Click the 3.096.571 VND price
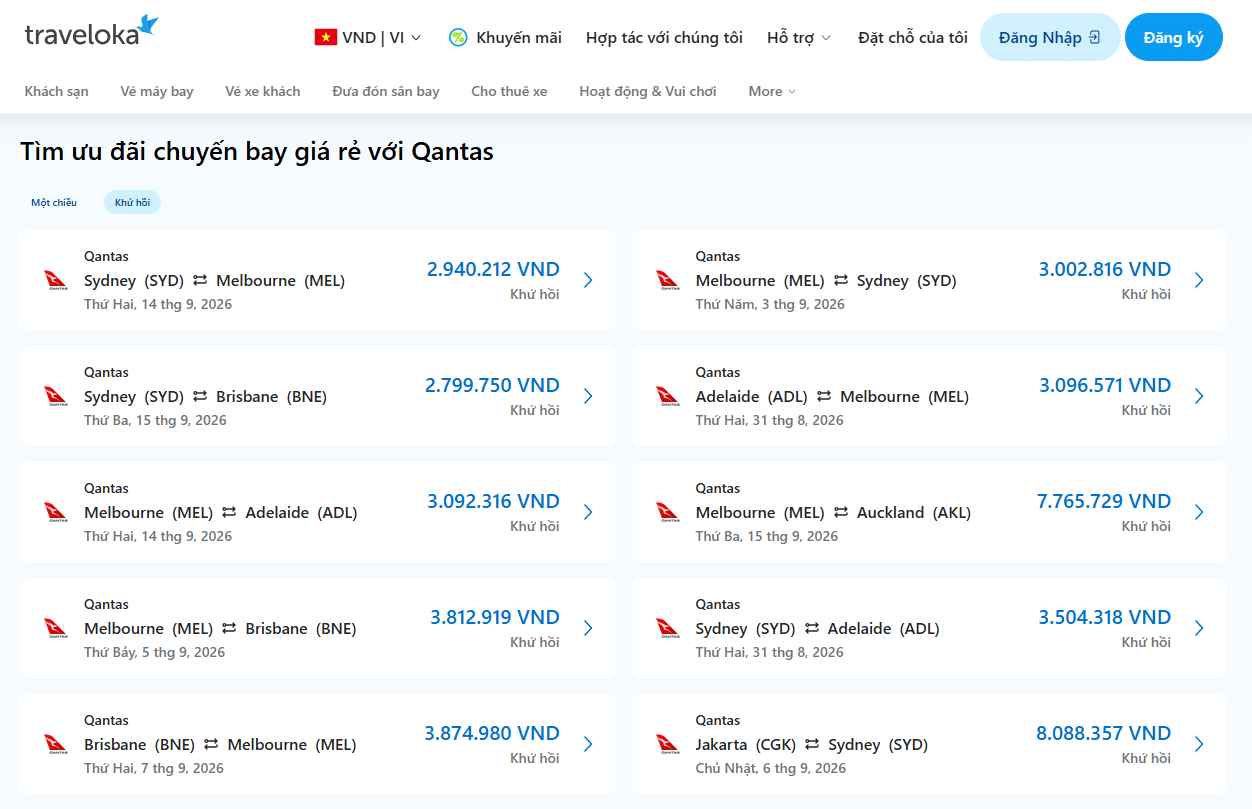The height and width of the screenshot is (809, 1252). (1105, 385)
